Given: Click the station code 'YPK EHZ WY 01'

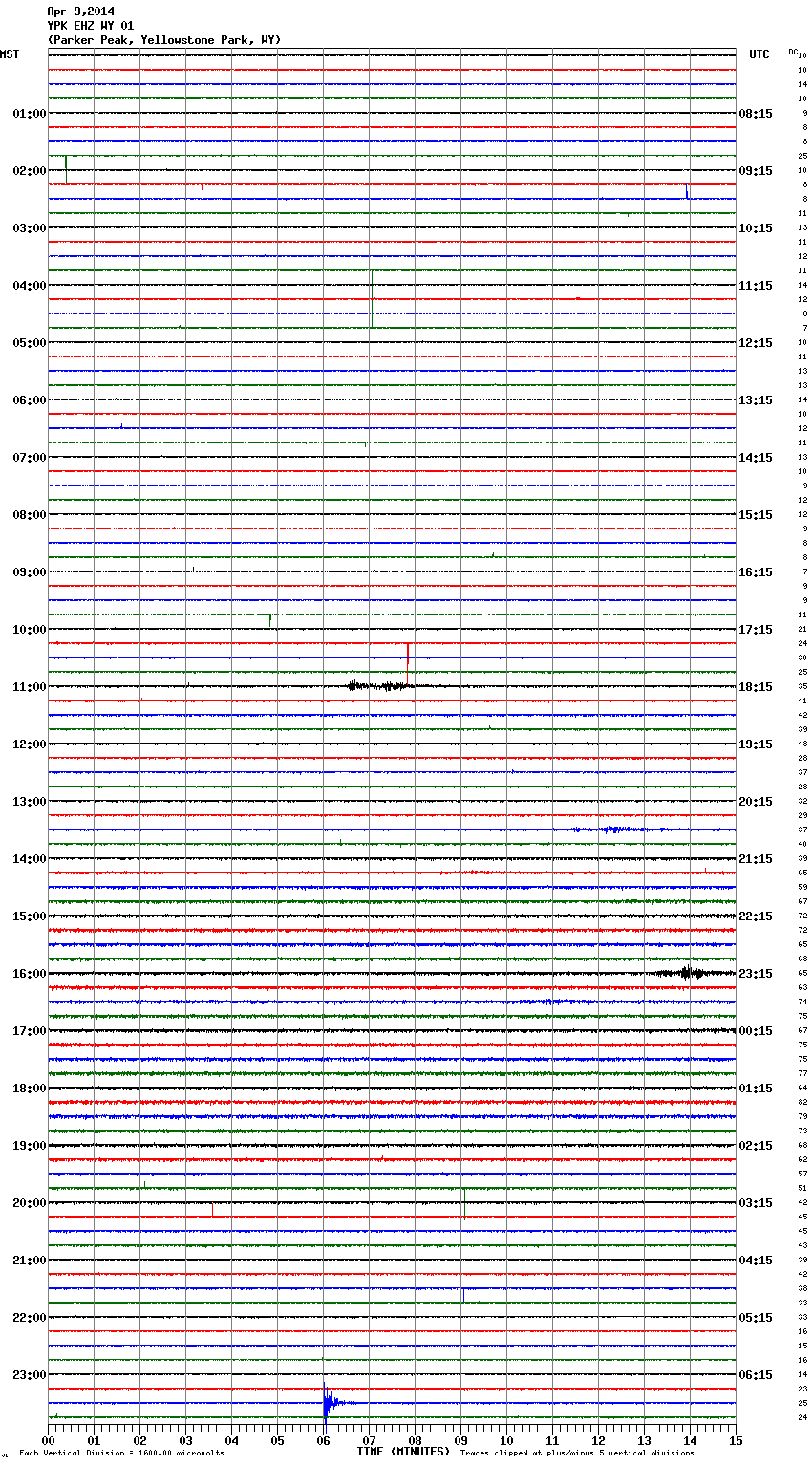Looking at the screenshot, I should tap(91, 26).
